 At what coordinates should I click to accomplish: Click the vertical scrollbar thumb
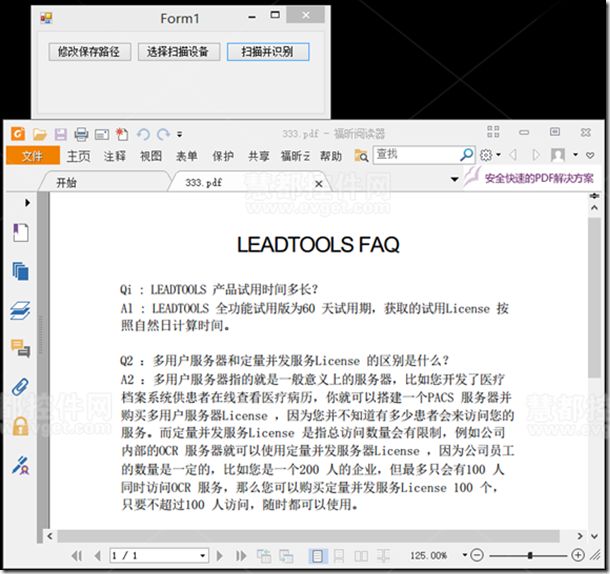pos(594,297)
